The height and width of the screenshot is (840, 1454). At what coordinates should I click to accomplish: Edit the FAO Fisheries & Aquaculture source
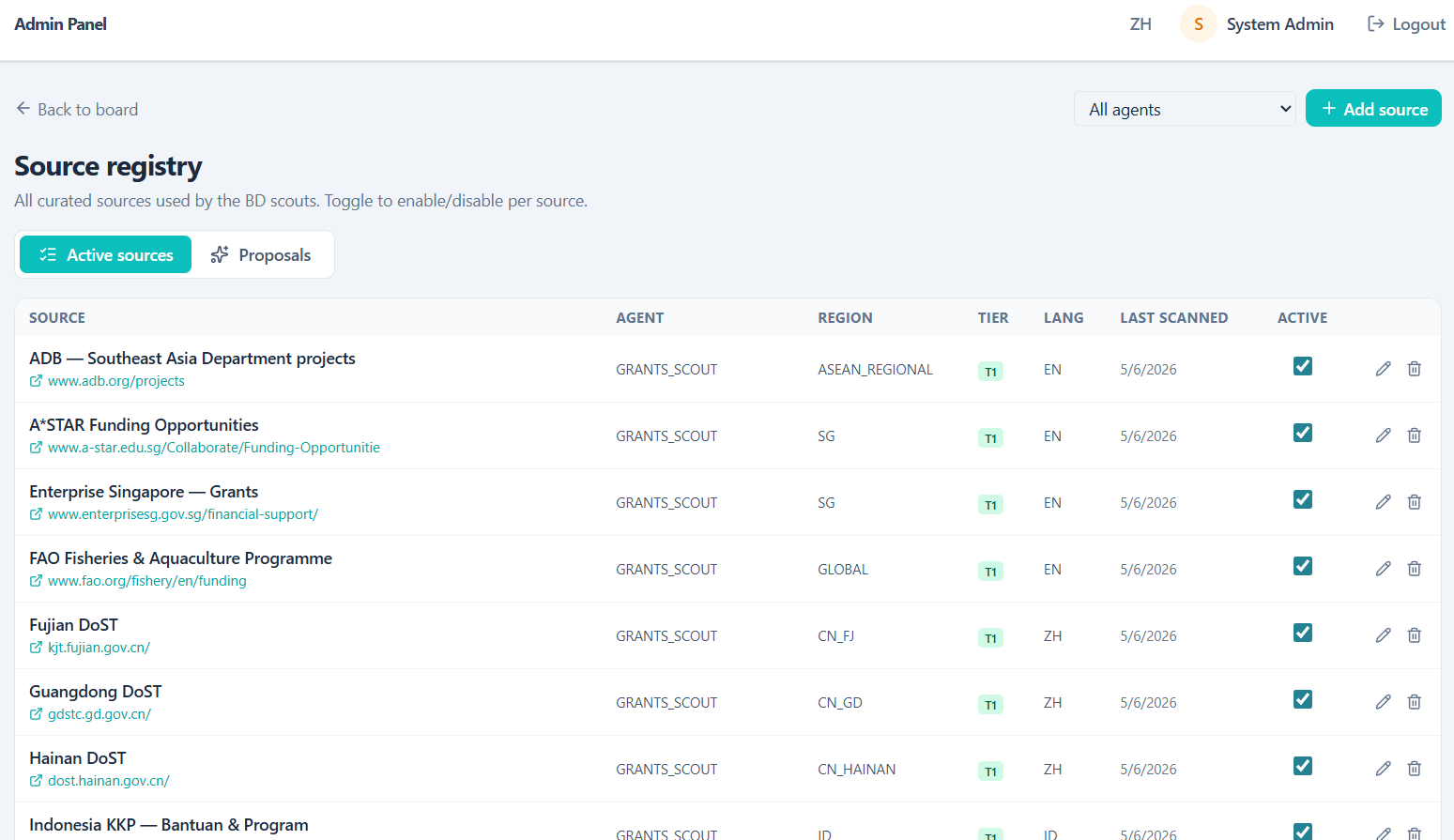(x=1383, y=569)
